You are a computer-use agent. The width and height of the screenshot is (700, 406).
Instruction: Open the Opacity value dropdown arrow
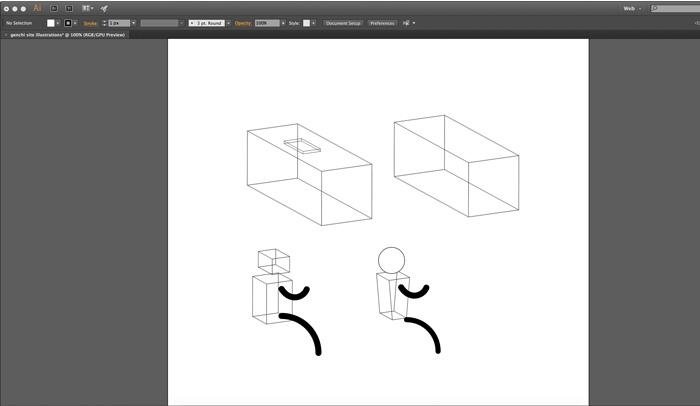point(283,23)
